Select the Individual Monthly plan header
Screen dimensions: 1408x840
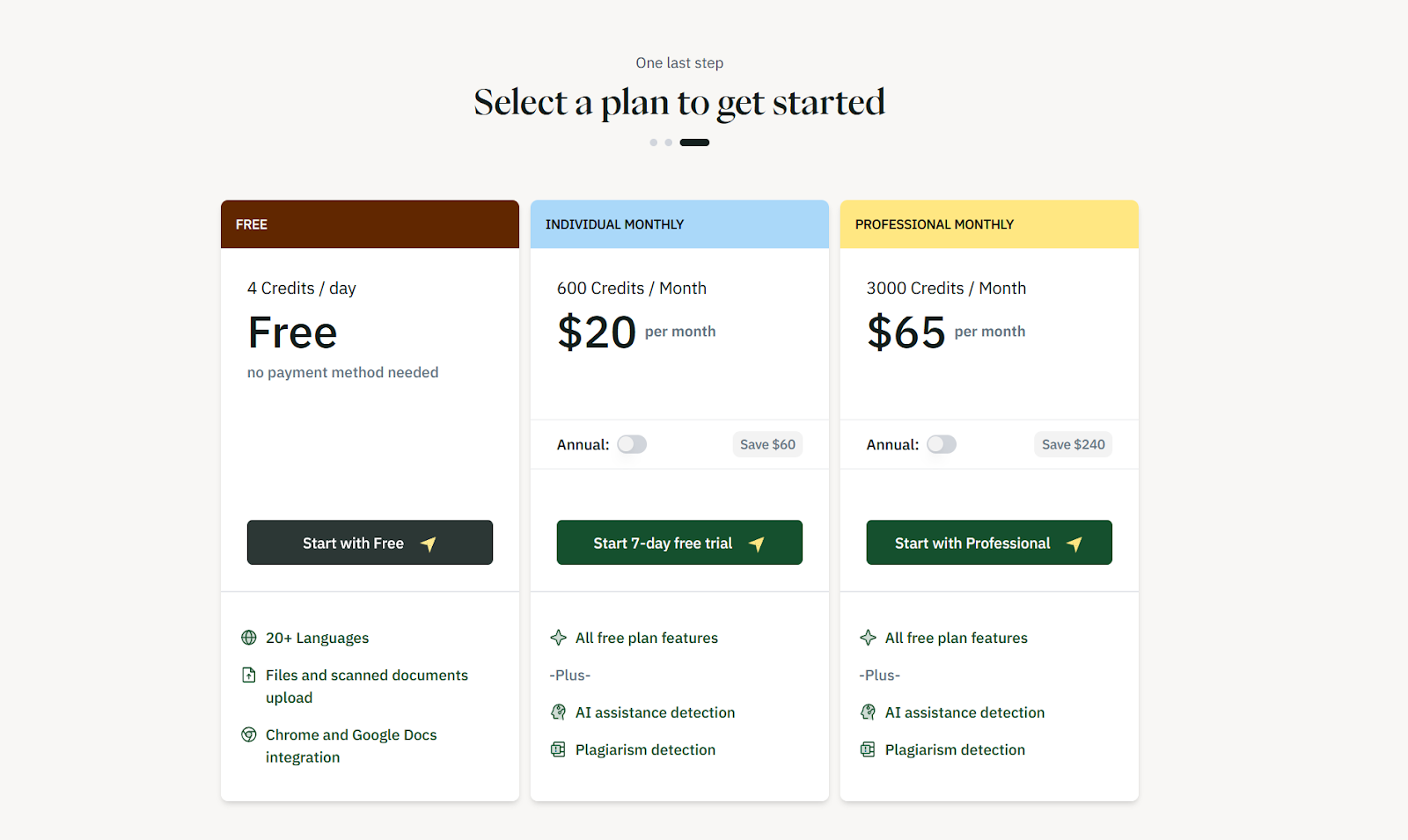[679, 224]
